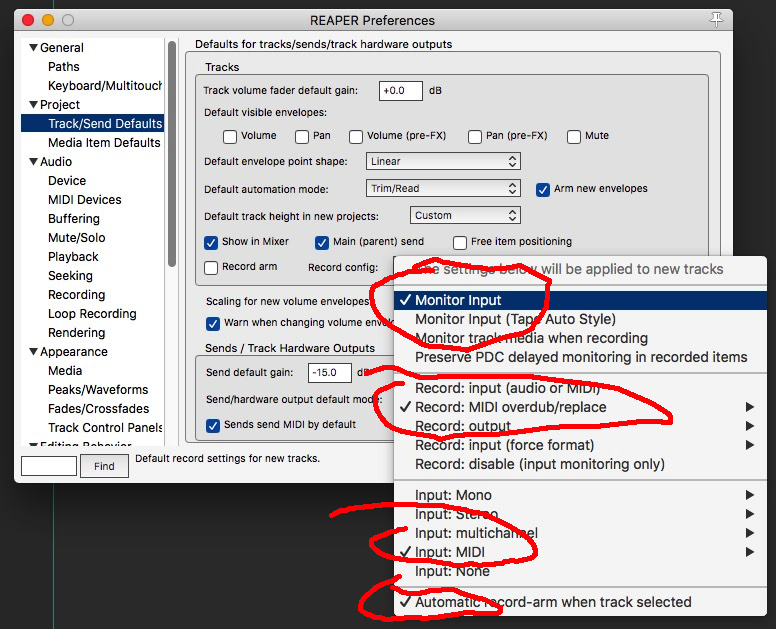Image resolution: width=776 pixels, height=629 pixels.
Task: Open Record: output submenu
Action: click(580, 426)
